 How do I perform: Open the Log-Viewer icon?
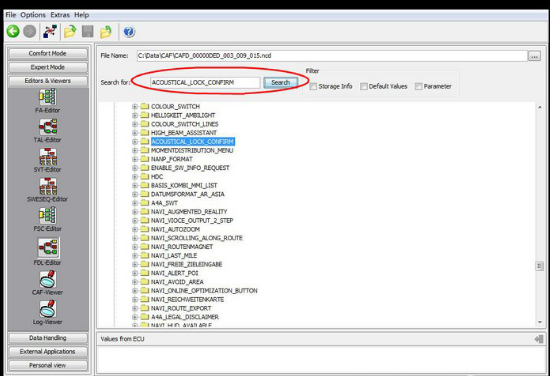point(47,309)
